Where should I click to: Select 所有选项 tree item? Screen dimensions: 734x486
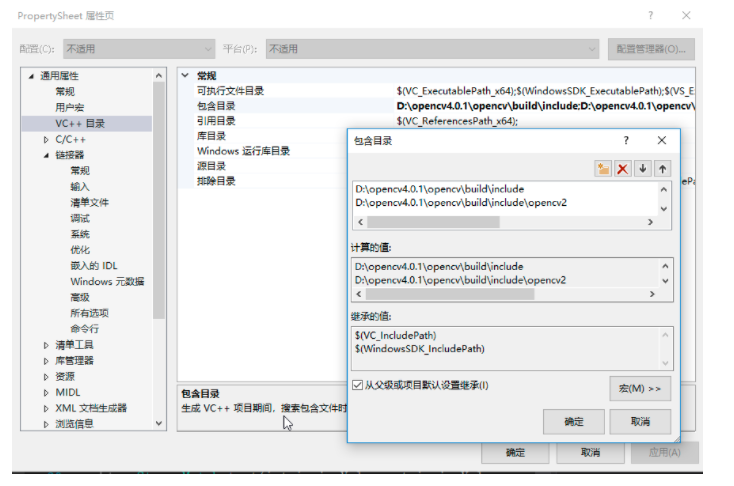tap(89, 313)
